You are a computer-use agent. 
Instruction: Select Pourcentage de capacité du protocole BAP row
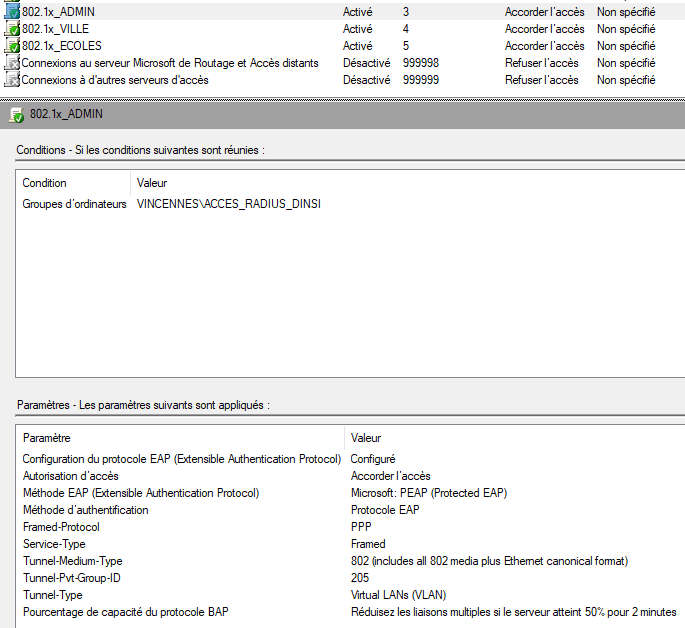(x=350, y=612)
